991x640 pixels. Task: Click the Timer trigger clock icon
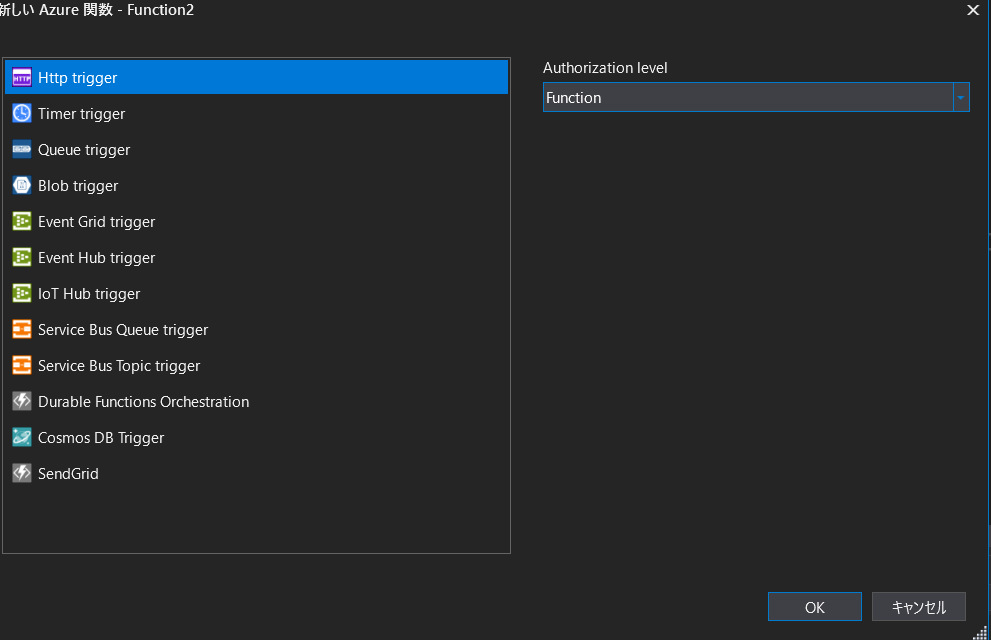click(21, 114)
